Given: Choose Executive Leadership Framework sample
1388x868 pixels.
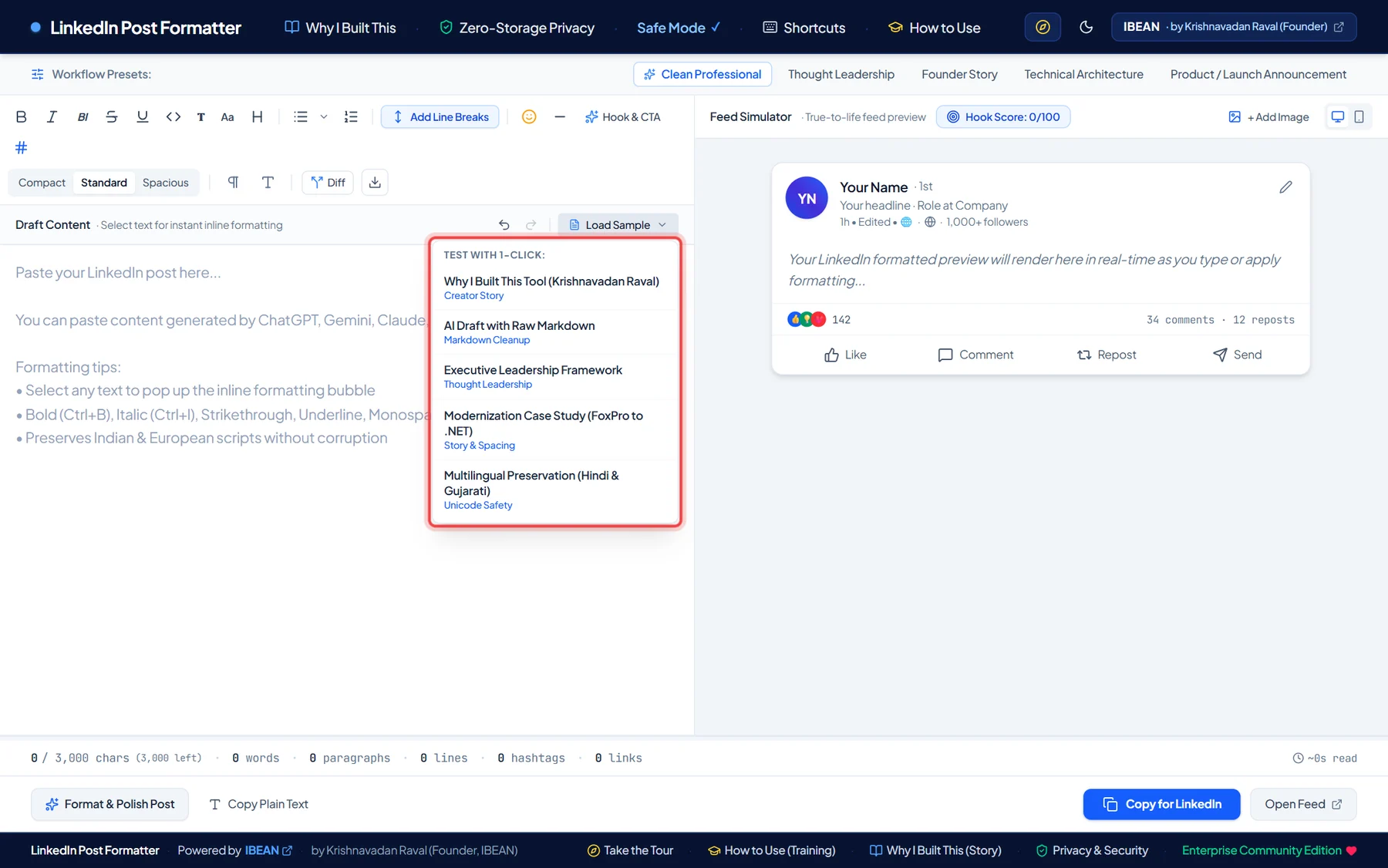Looking at the screenshot, I should point(554,377).
